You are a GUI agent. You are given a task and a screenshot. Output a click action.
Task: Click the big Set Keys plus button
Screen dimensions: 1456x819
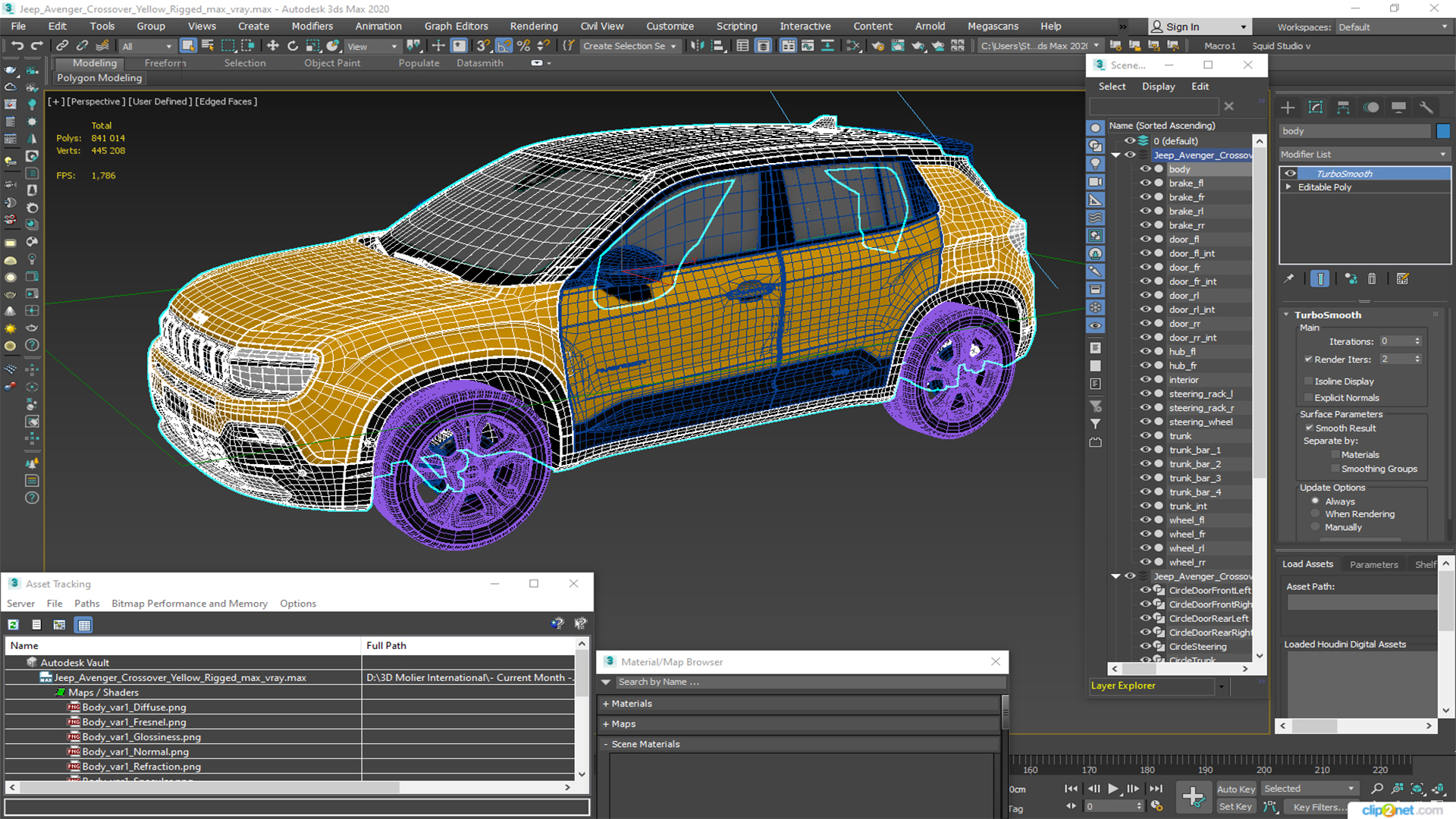(1193, 796)
